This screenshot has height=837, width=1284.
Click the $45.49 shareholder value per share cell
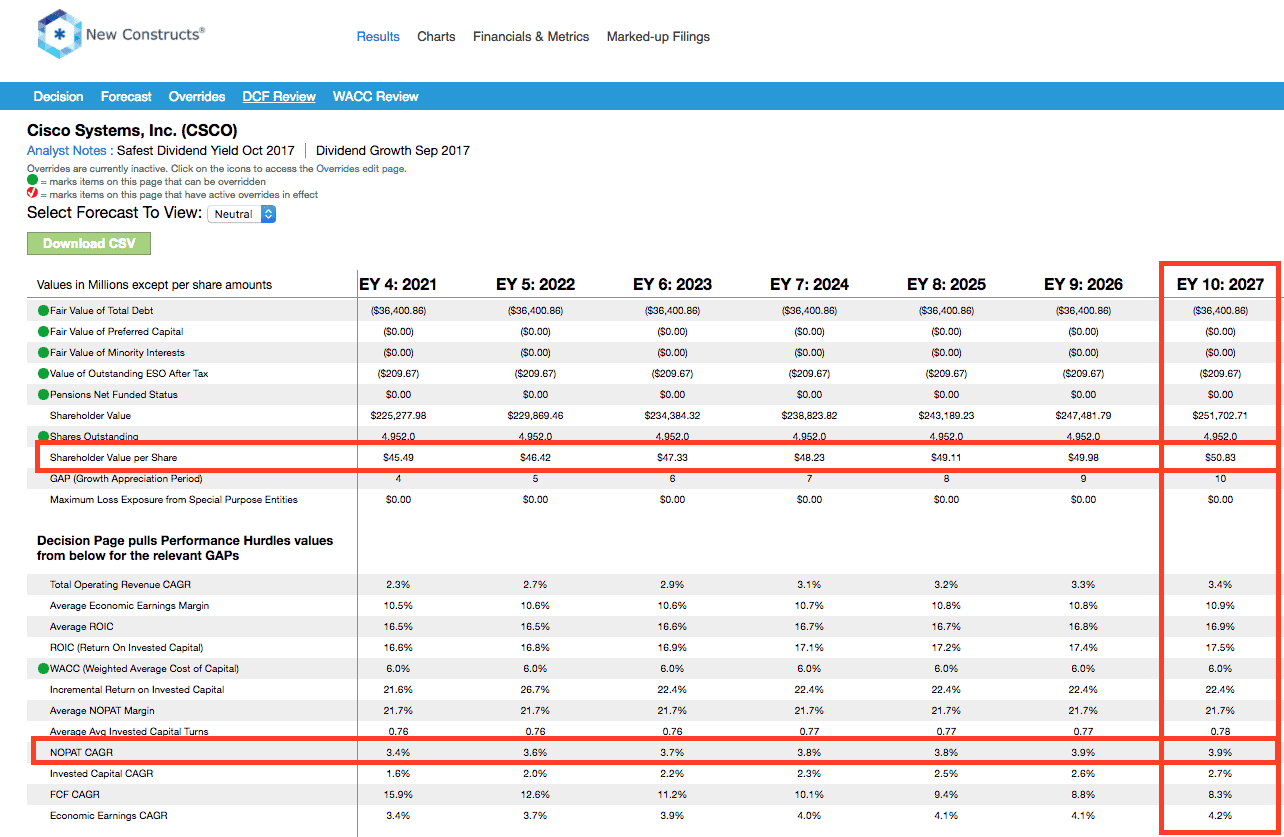pos(398,457)
